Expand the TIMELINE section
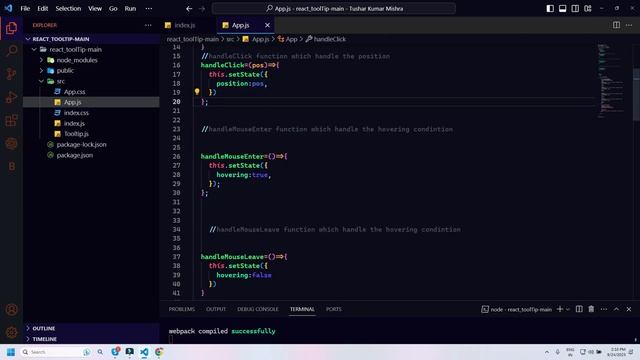Screen dimensions: 640x360 pos(91,339)
